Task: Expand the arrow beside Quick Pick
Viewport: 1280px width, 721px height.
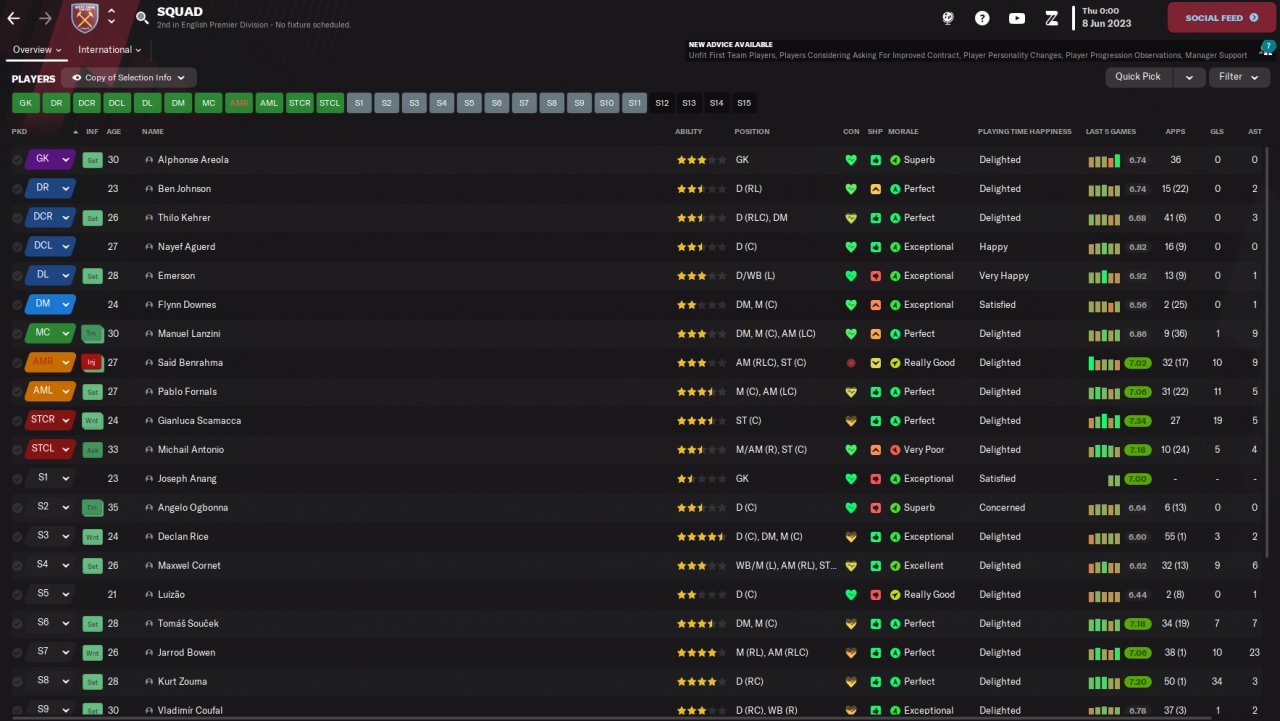Action: tap(1188, 77)
